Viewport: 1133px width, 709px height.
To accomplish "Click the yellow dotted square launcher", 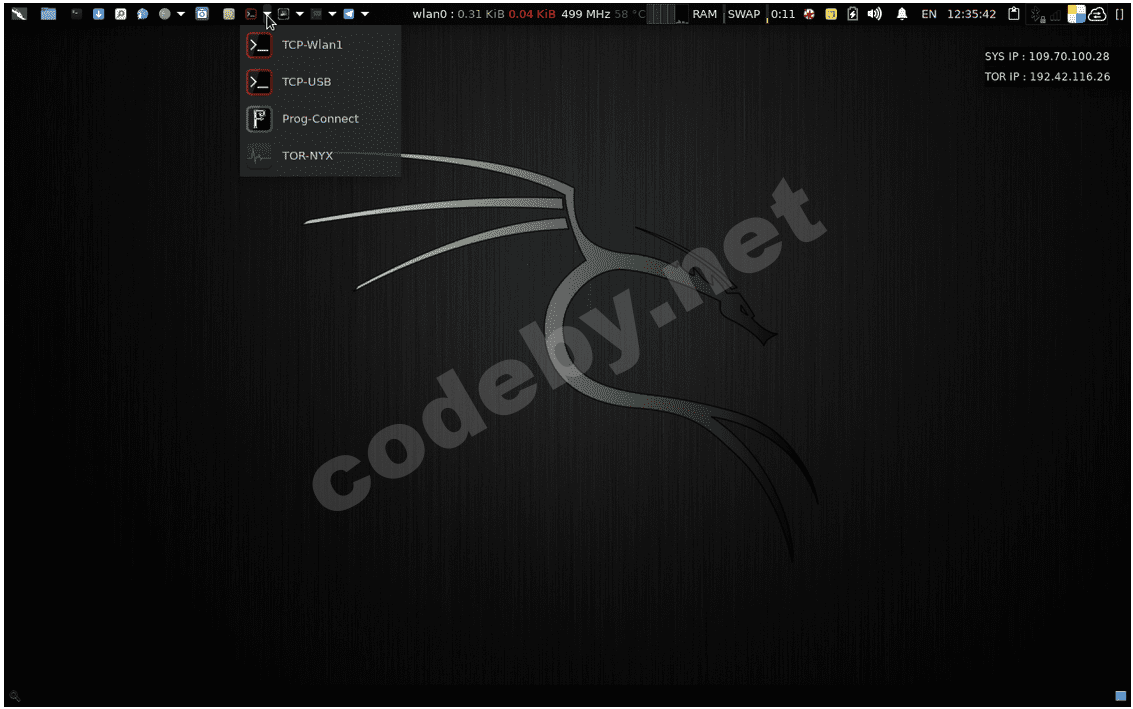I will click(x=228, y=14).
